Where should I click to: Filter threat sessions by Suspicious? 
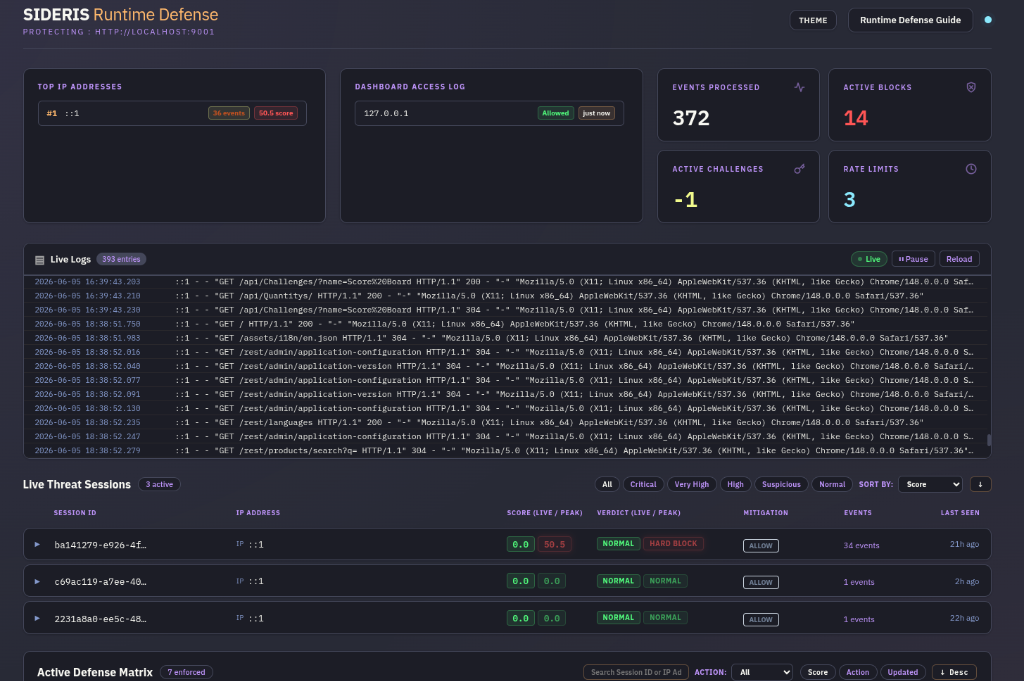pyautogui.click(x=781, y=484)
